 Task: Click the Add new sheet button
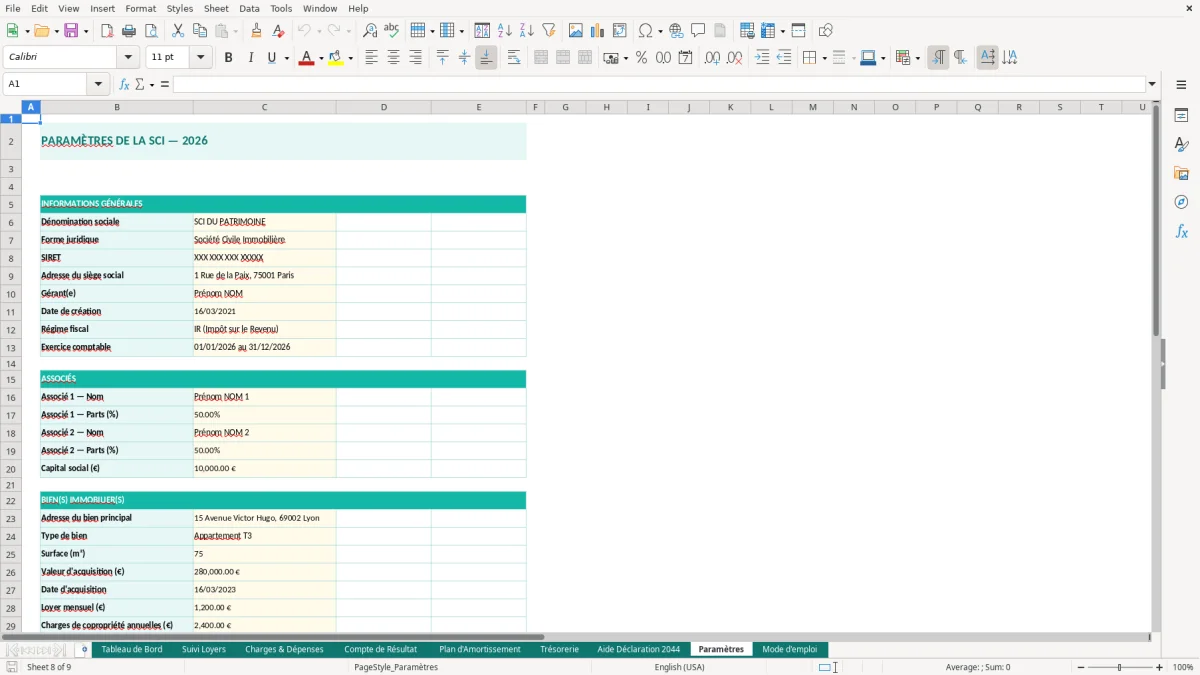[x=84, y=649]
